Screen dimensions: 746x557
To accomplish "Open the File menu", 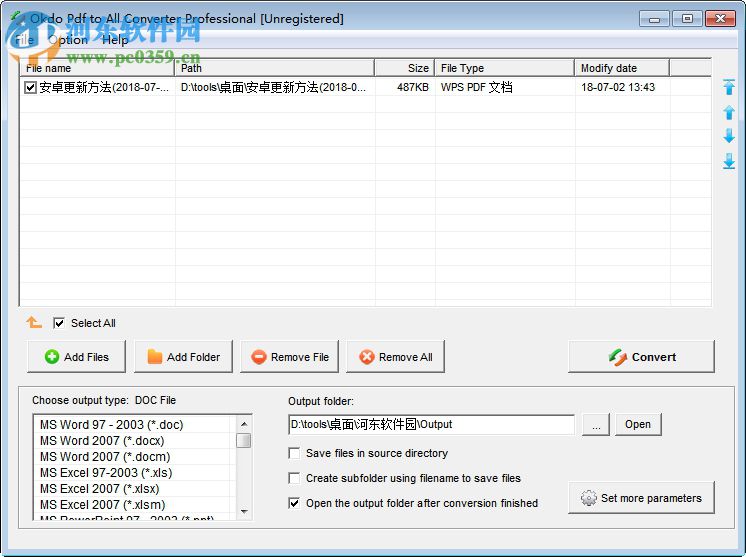I will tap(24, 40).
